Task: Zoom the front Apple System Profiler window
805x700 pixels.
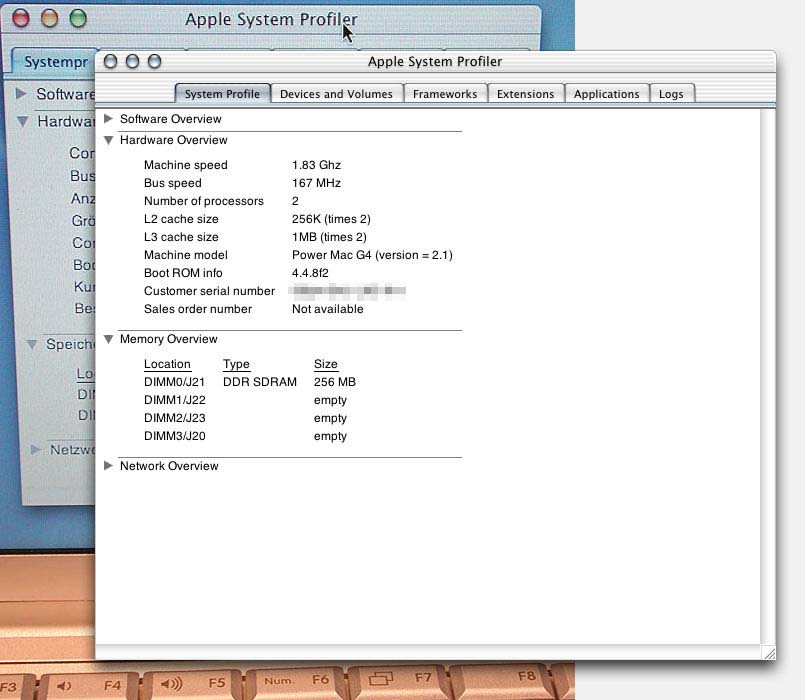Action: click(x=155, y=62)
